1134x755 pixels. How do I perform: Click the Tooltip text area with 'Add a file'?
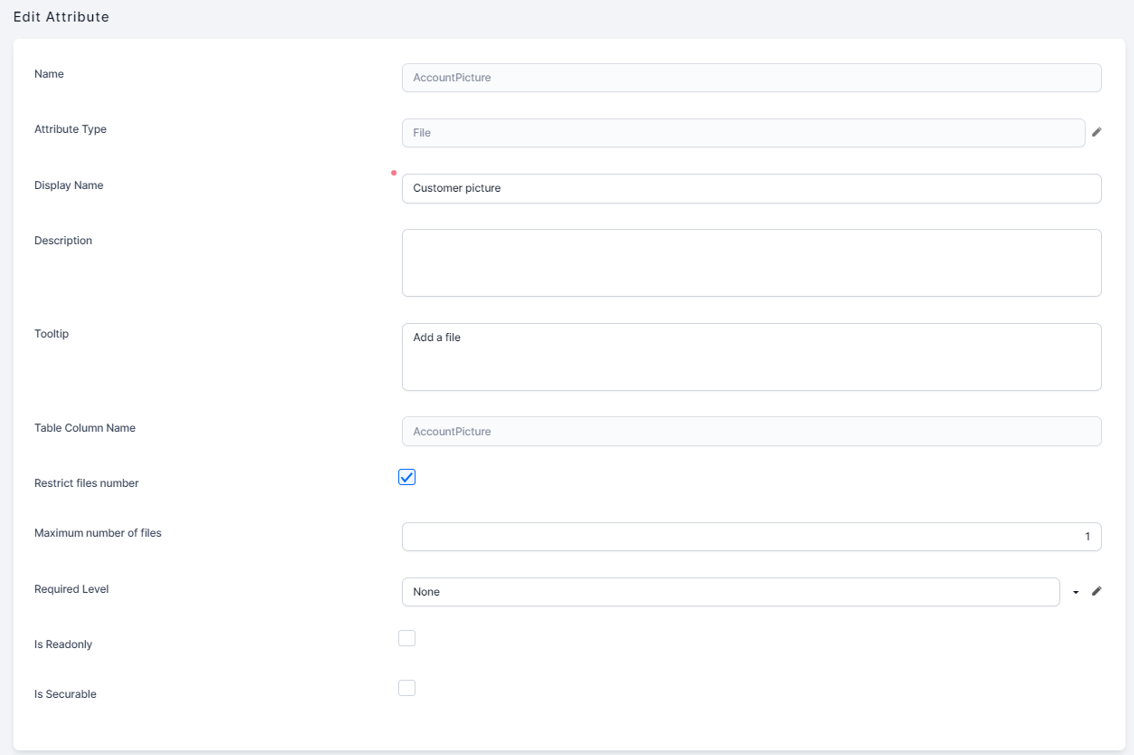751,357
